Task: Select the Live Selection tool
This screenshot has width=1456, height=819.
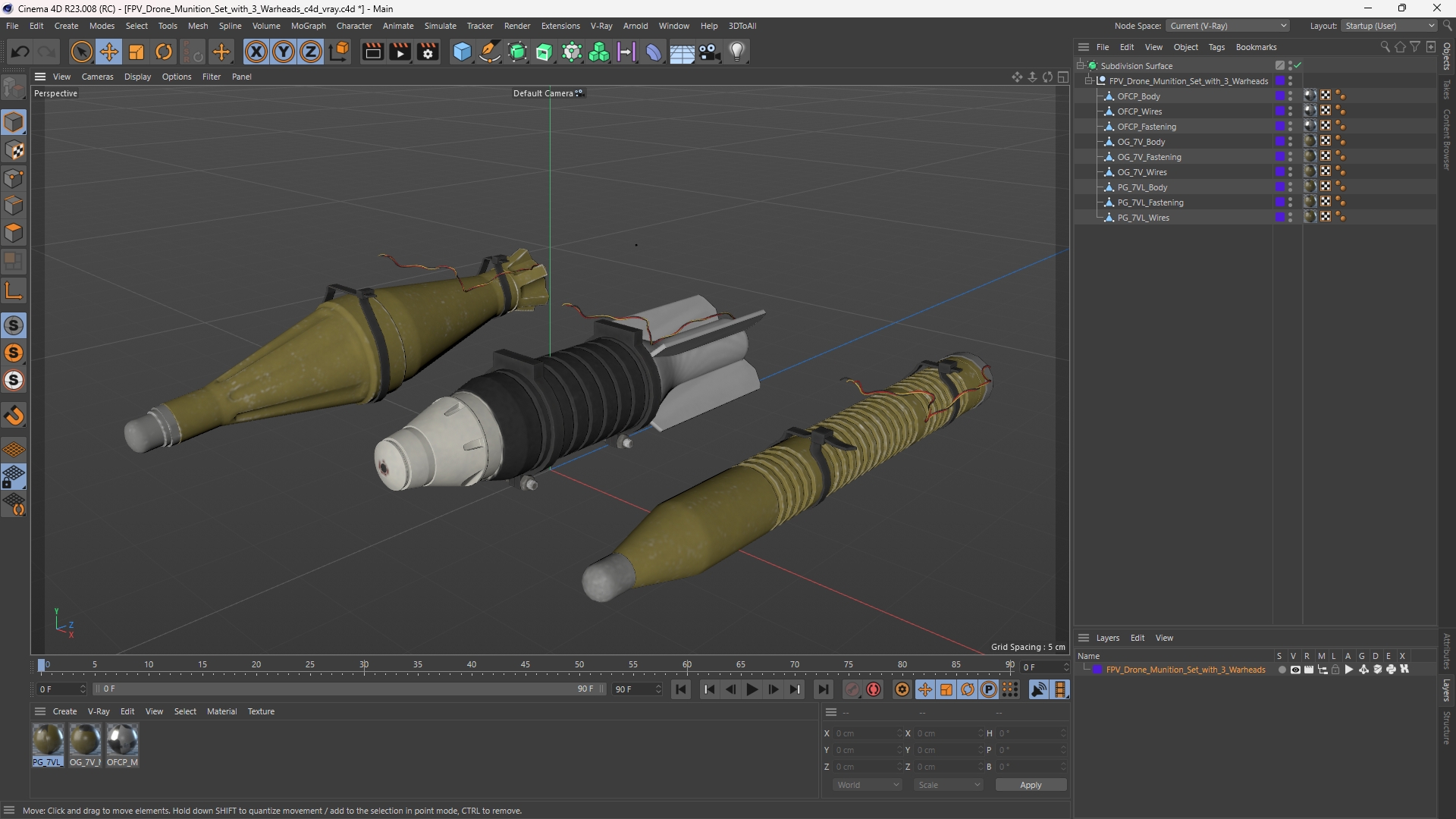Action: point(81,52)
